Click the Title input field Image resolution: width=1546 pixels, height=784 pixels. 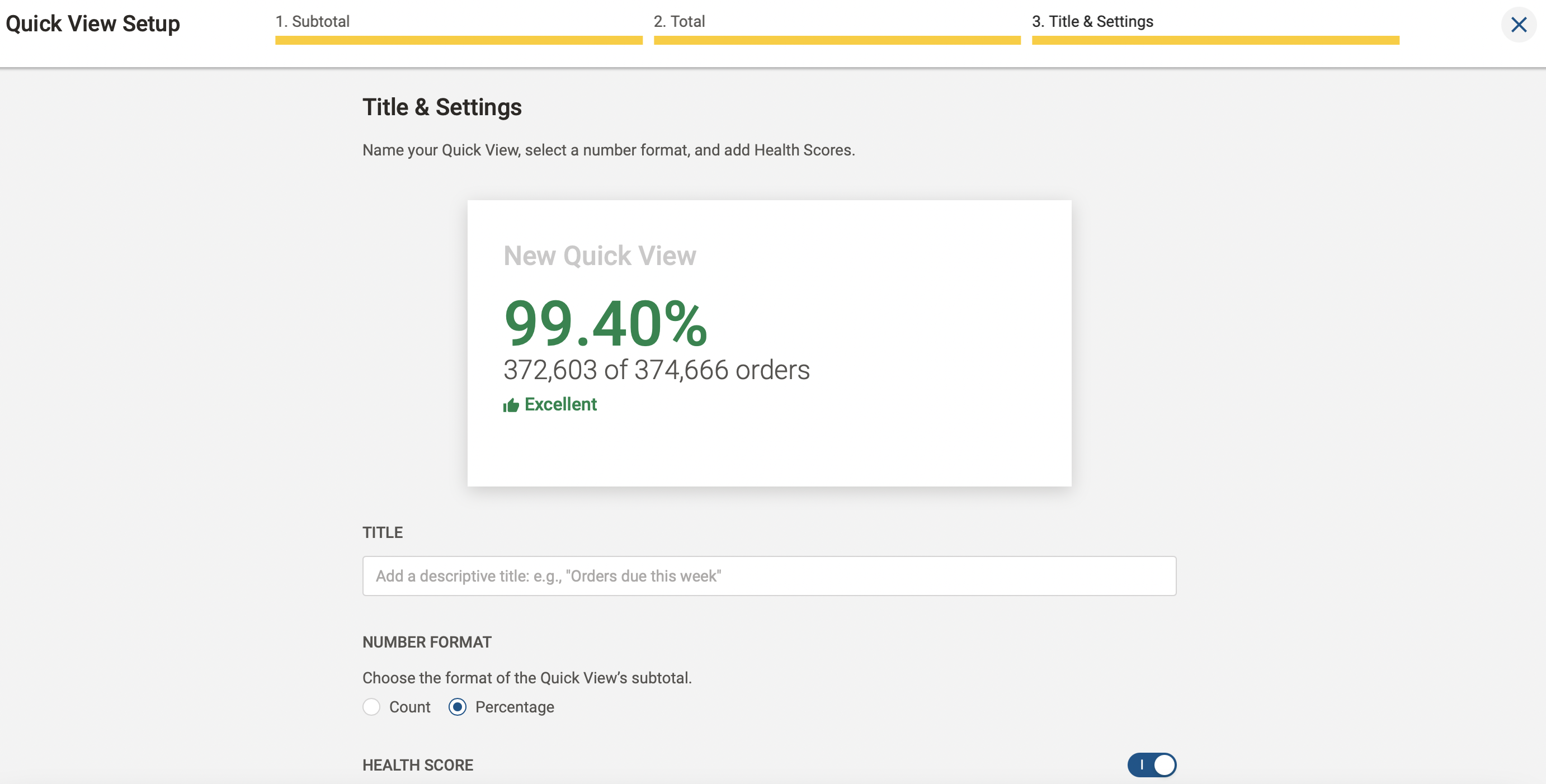click(x=769, y=575)
